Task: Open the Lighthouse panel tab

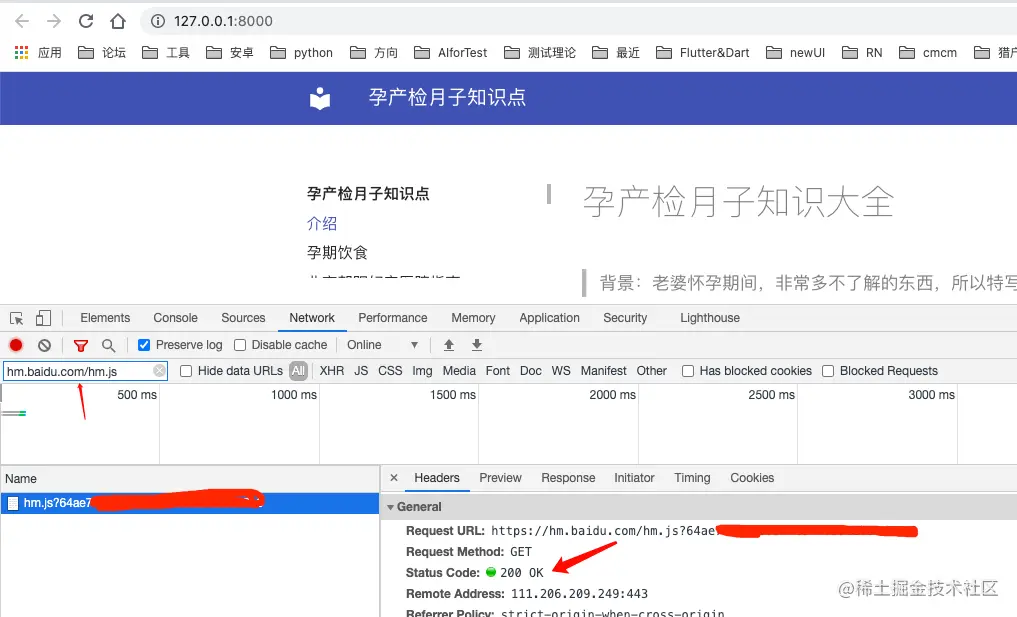Action: [710, 318]
